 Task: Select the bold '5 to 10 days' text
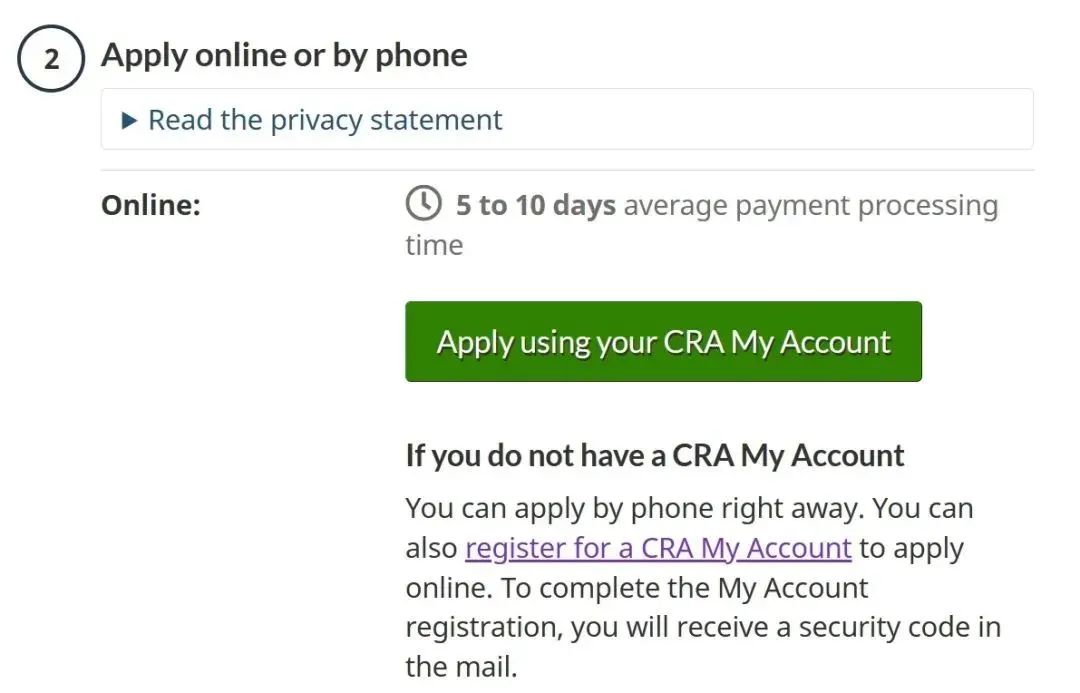coord(536,205)
